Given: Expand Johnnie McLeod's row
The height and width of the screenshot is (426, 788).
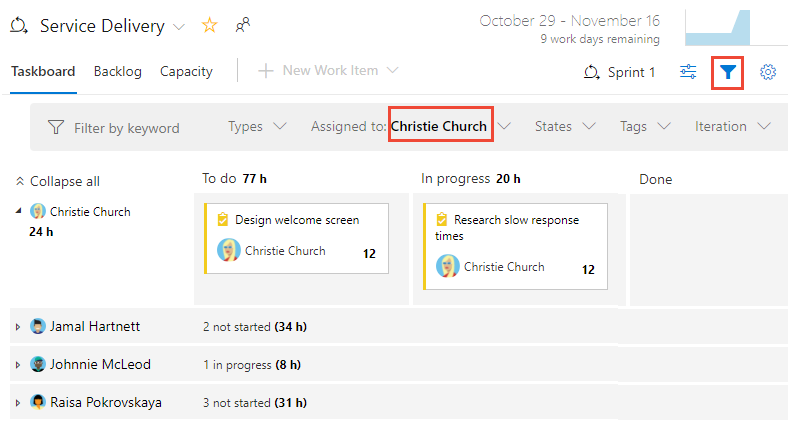Looking at the screenshot, I should point(17,365).
